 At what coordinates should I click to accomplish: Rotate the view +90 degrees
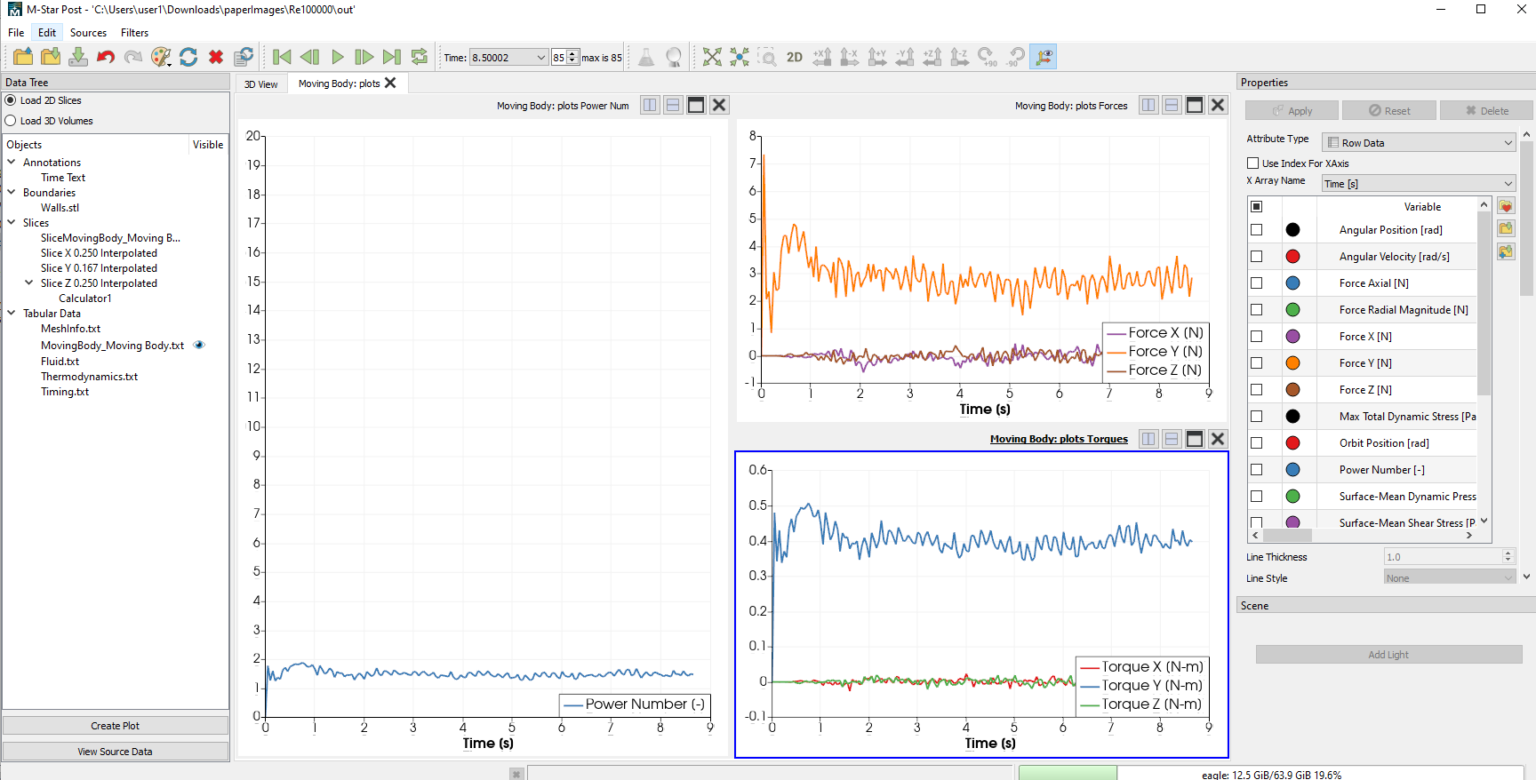(x=986, y=57)
